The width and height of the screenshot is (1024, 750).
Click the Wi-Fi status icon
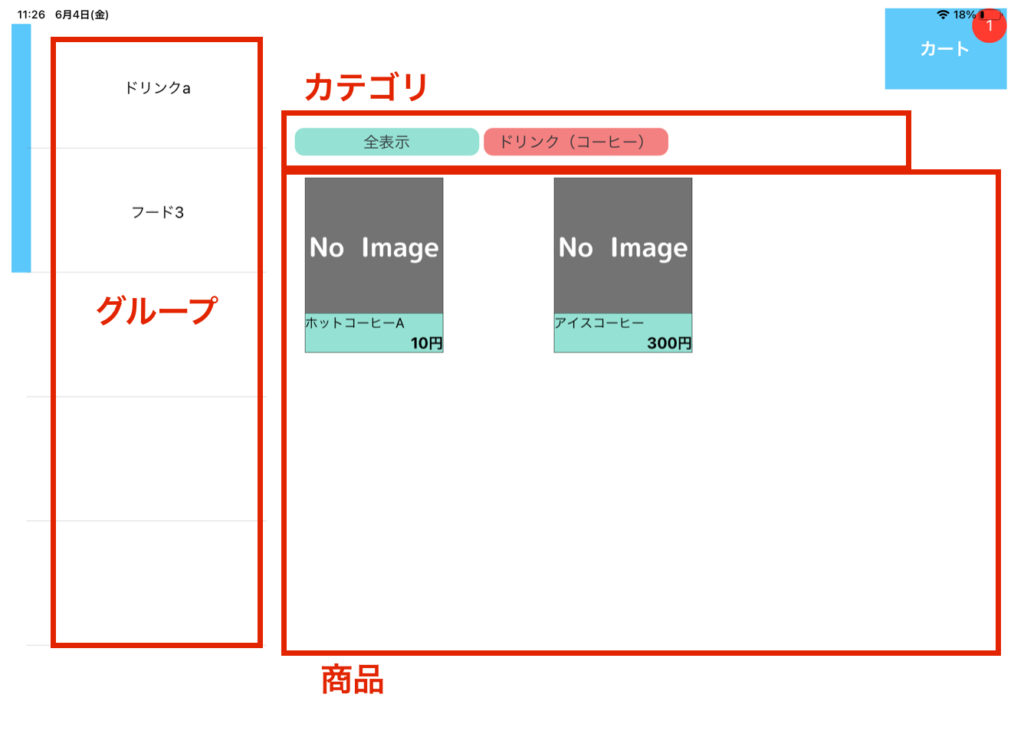click(x=942, y=15)
